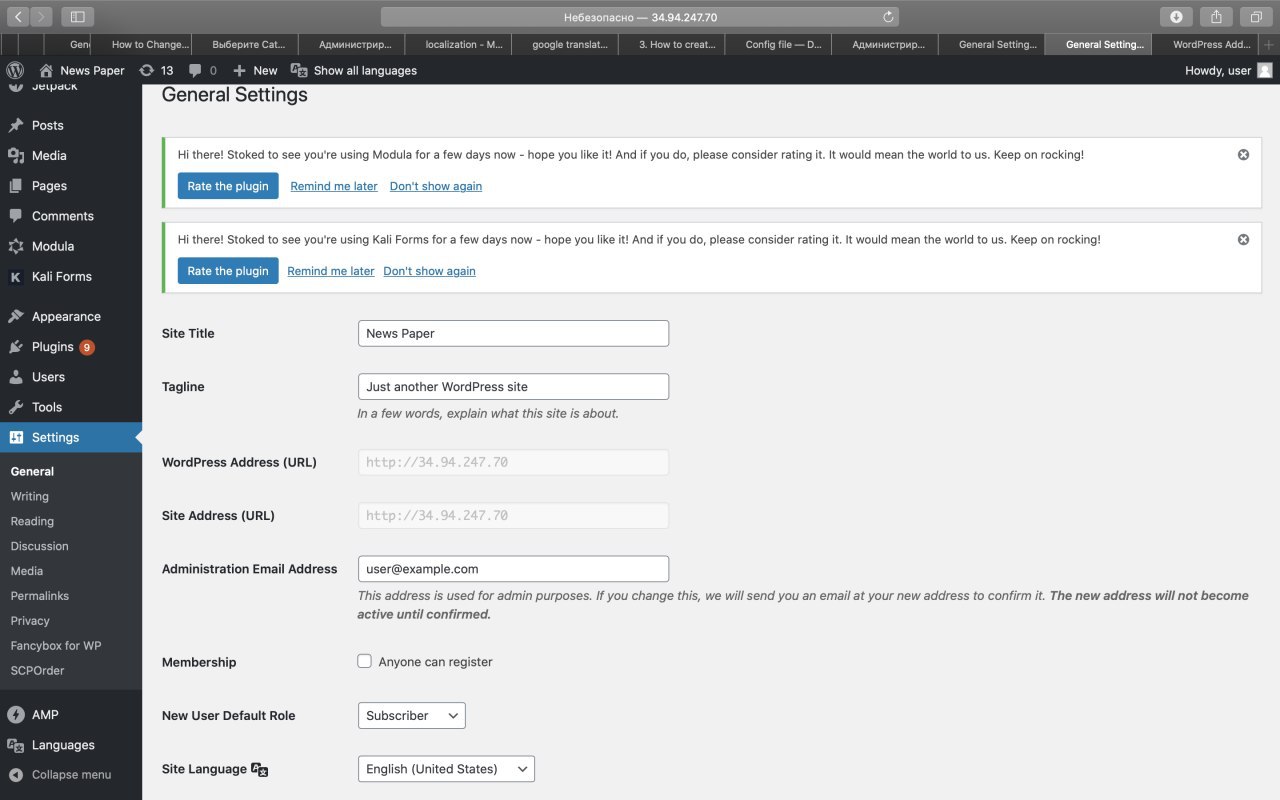Focus the Administration Email Address field
Viewport: 1280px width, 800px height.
513,569
